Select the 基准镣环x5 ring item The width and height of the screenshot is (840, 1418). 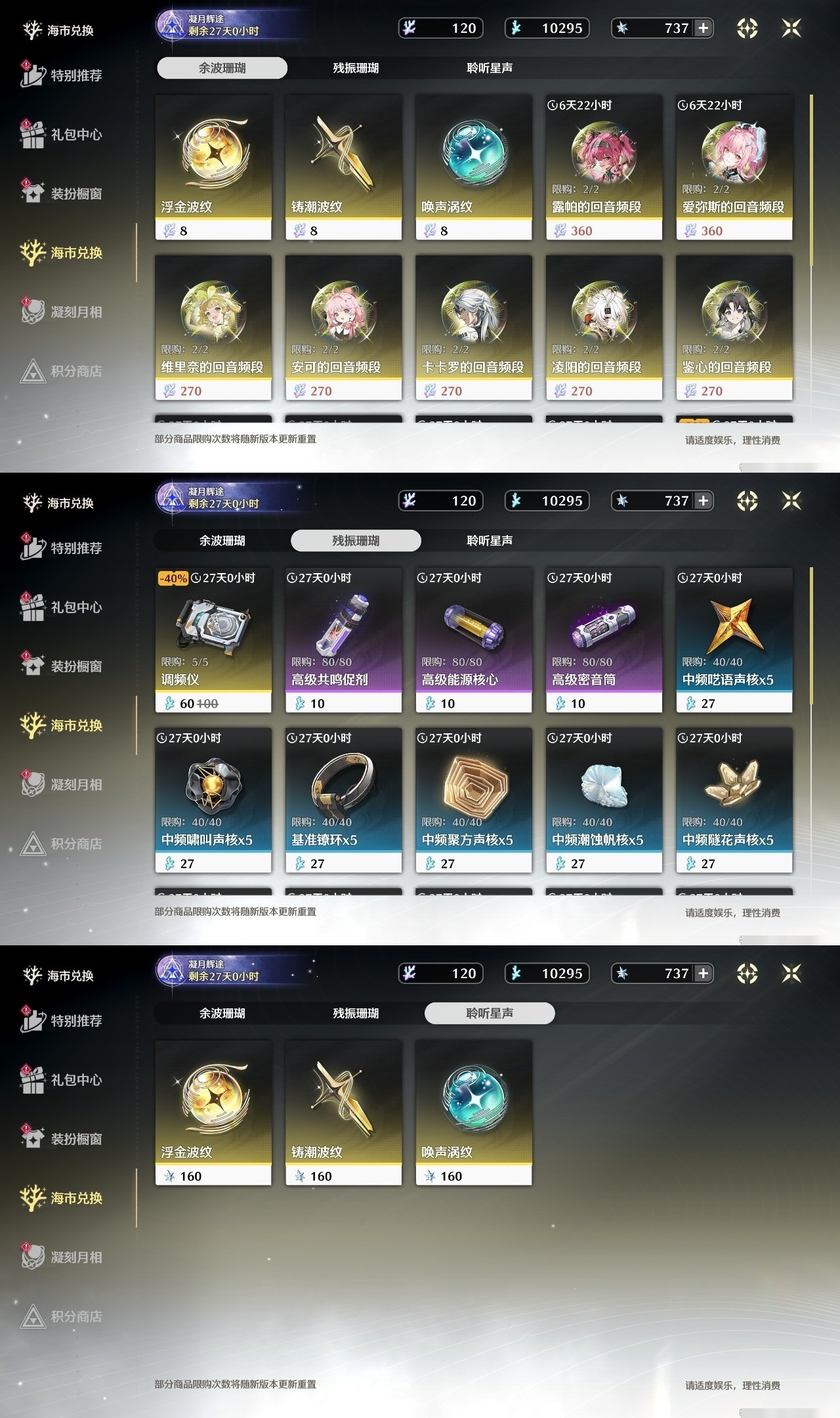[x=343, y=800]
